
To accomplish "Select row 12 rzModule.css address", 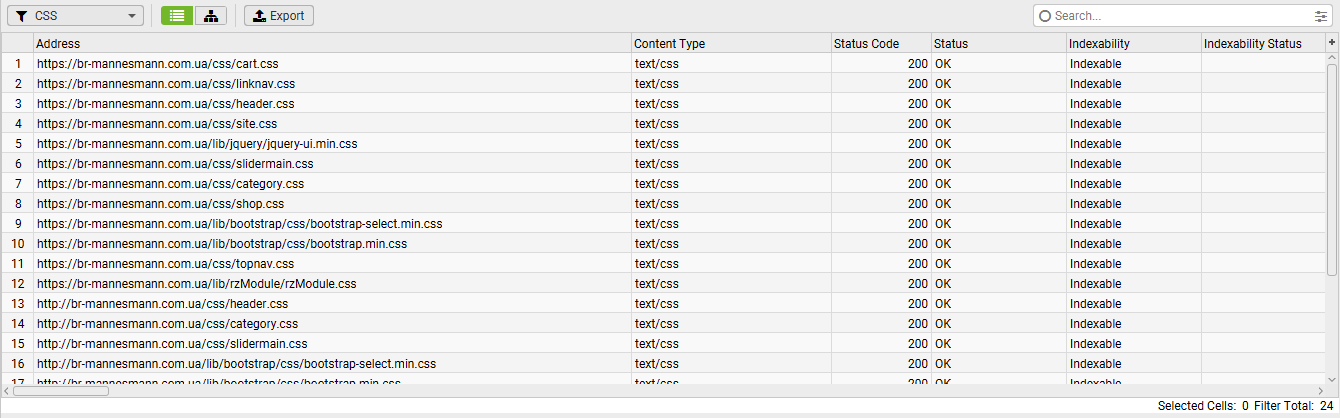I will pos(196,284).
